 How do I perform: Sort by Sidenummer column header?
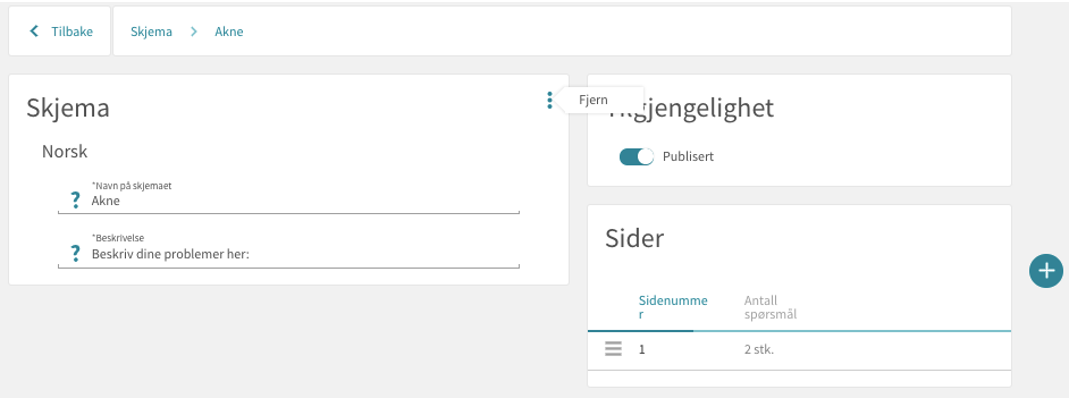(673, 307)
